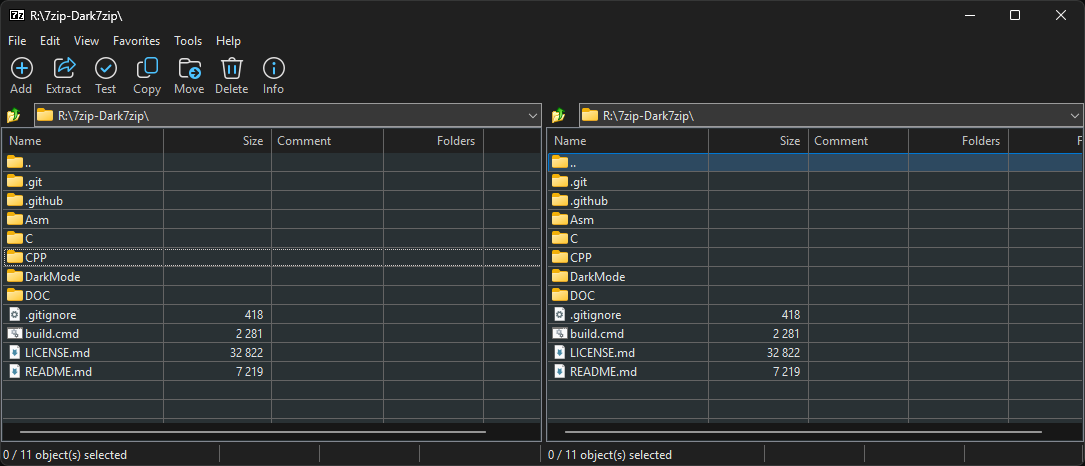Image resolution: width=1085 pixels, height=466 pixels.
Task: Select CPP folder icon in right panel
Action: pos(560,258)
